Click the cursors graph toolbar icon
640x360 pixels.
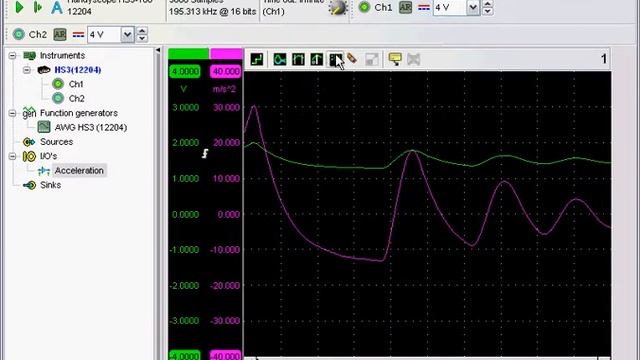coord(298,60)
